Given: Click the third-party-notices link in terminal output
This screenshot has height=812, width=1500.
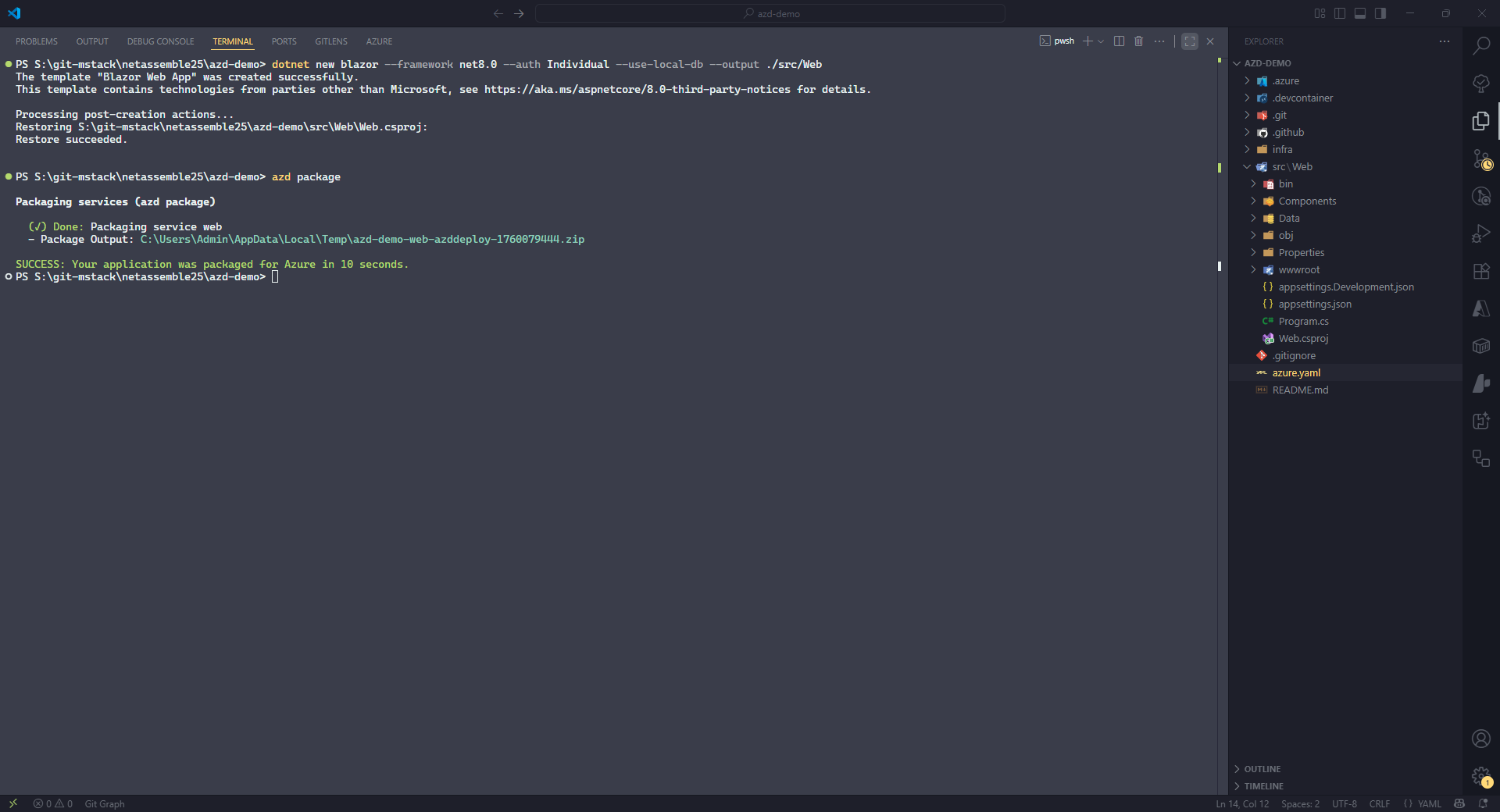Looking at the screenshot, I should point(637,89).
